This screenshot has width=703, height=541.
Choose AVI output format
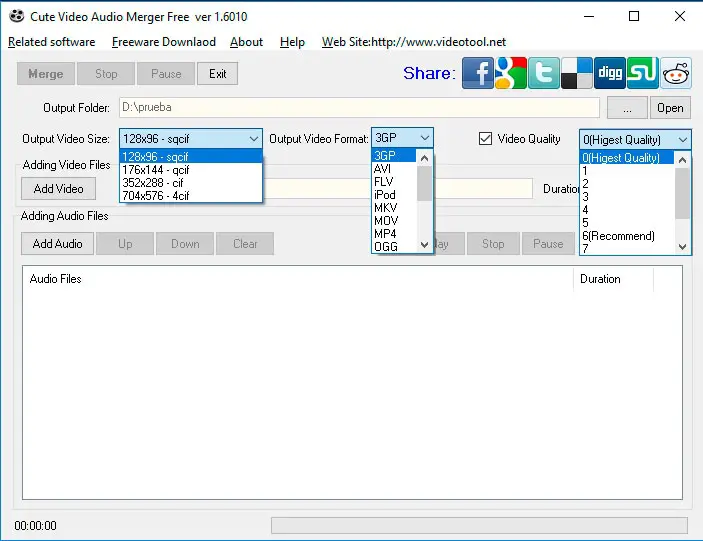[394, 169]
